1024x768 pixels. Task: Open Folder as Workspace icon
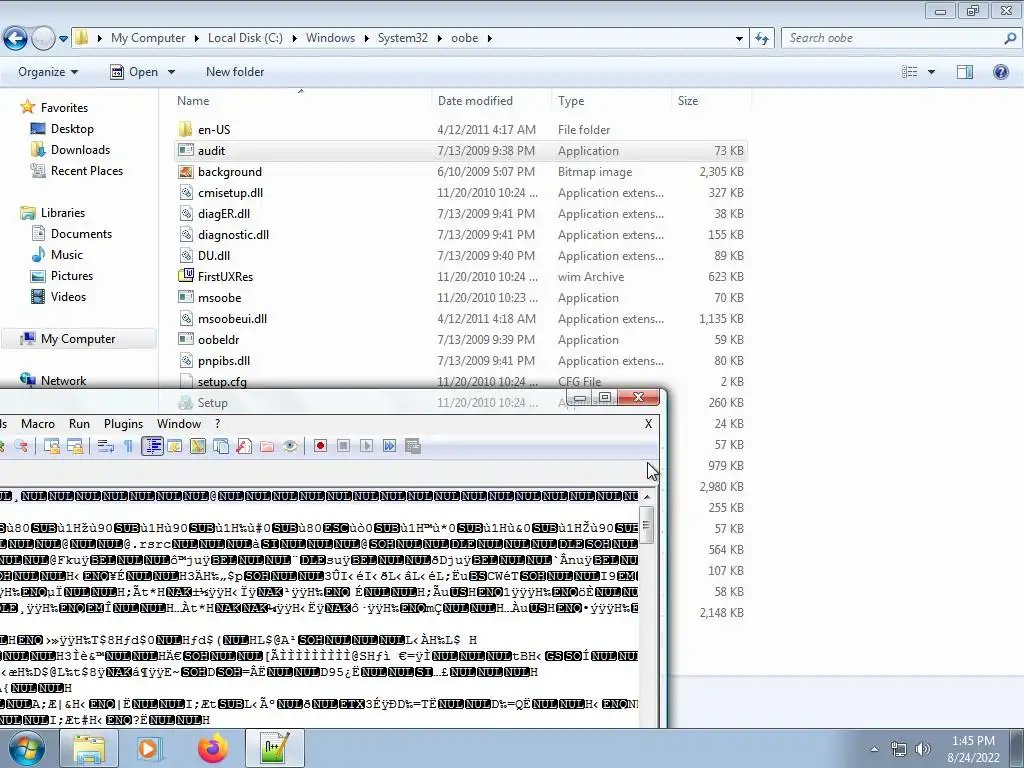(266, 446)
